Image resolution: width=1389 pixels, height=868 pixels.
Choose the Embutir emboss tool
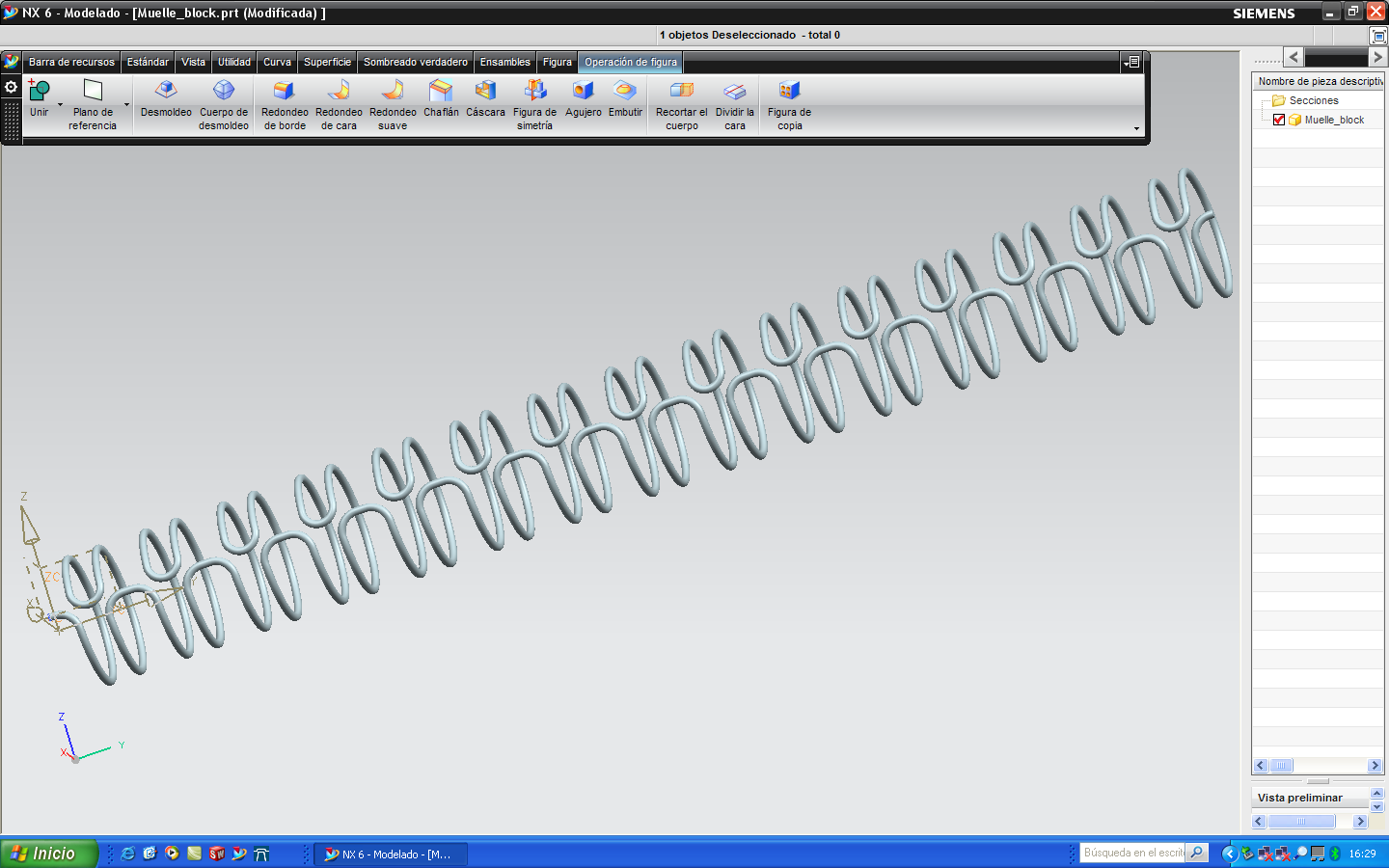click(625, 98)
